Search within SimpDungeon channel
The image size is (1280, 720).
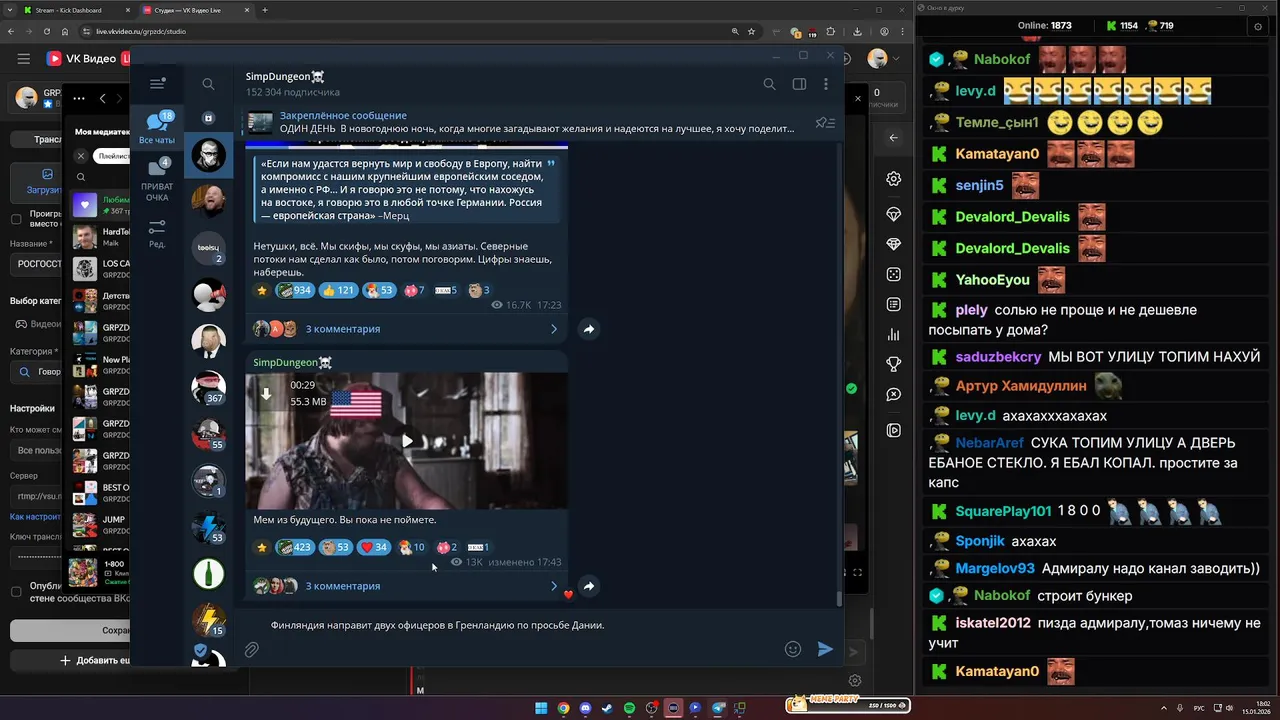click(x=769, y=84)
